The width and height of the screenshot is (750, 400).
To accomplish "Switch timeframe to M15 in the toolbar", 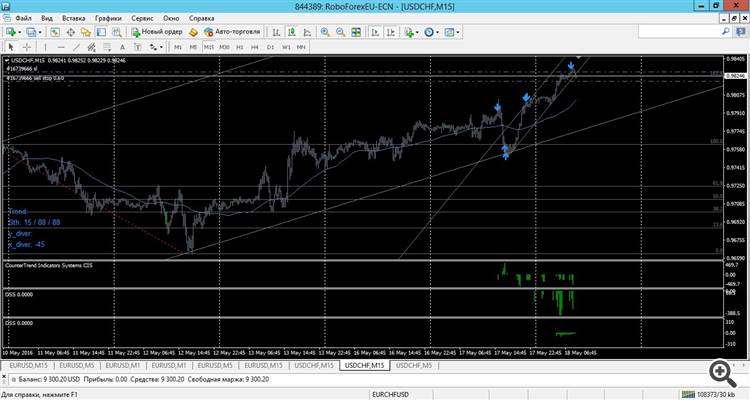I will coord(209,47).
